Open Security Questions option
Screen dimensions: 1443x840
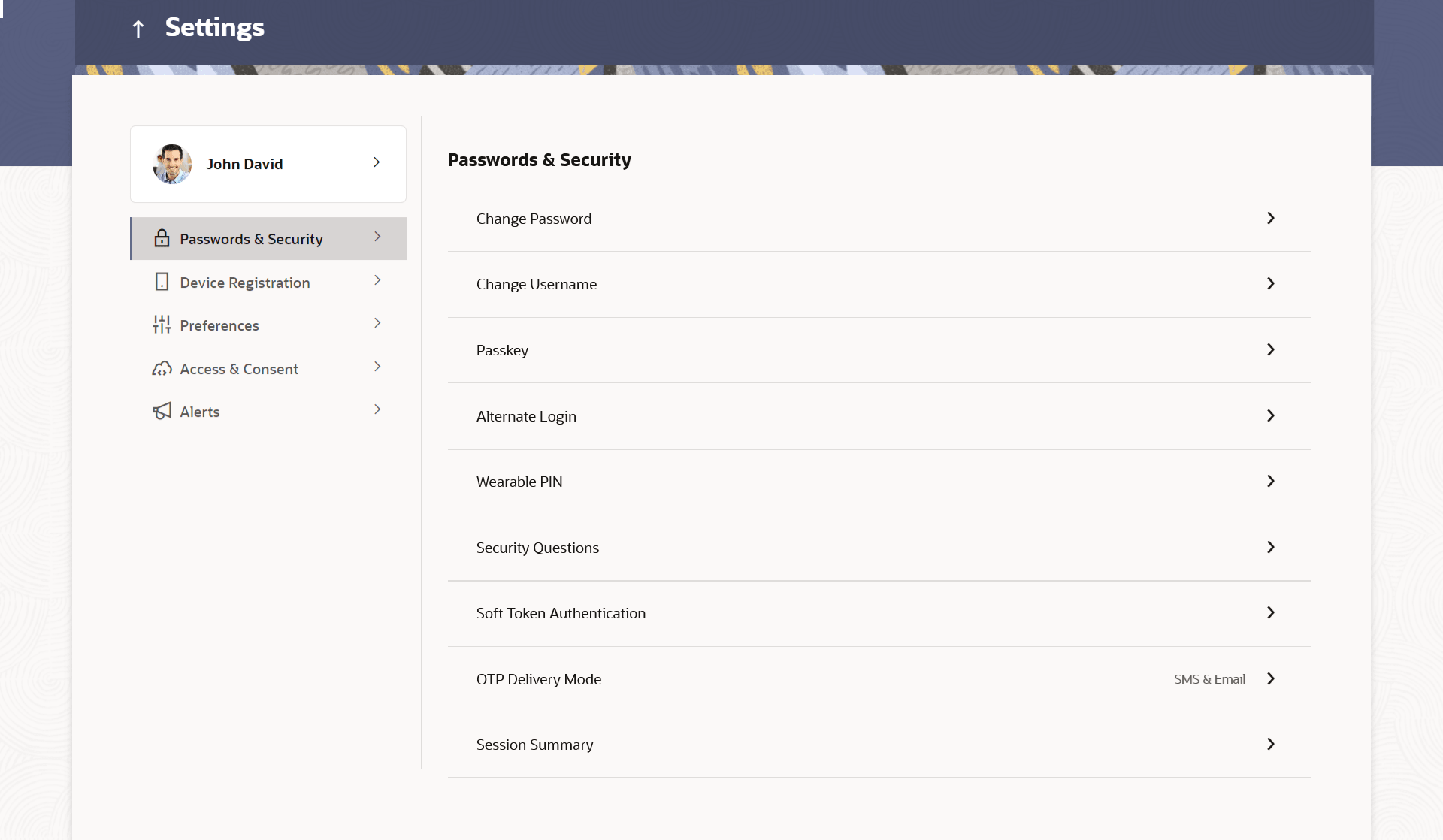pyautogui.click(x=537, y=548)
